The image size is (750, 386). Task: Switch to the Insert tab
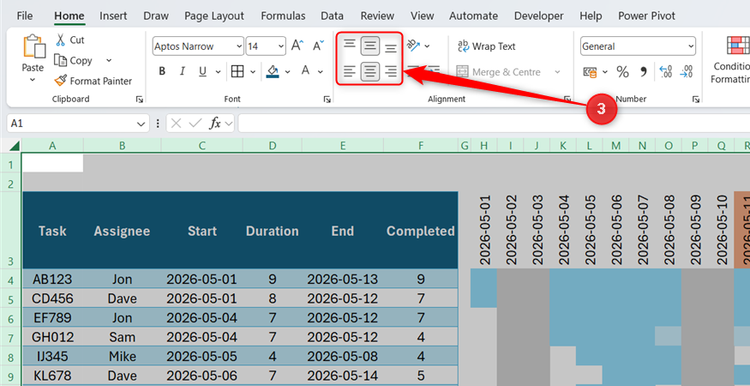[113, 16]
